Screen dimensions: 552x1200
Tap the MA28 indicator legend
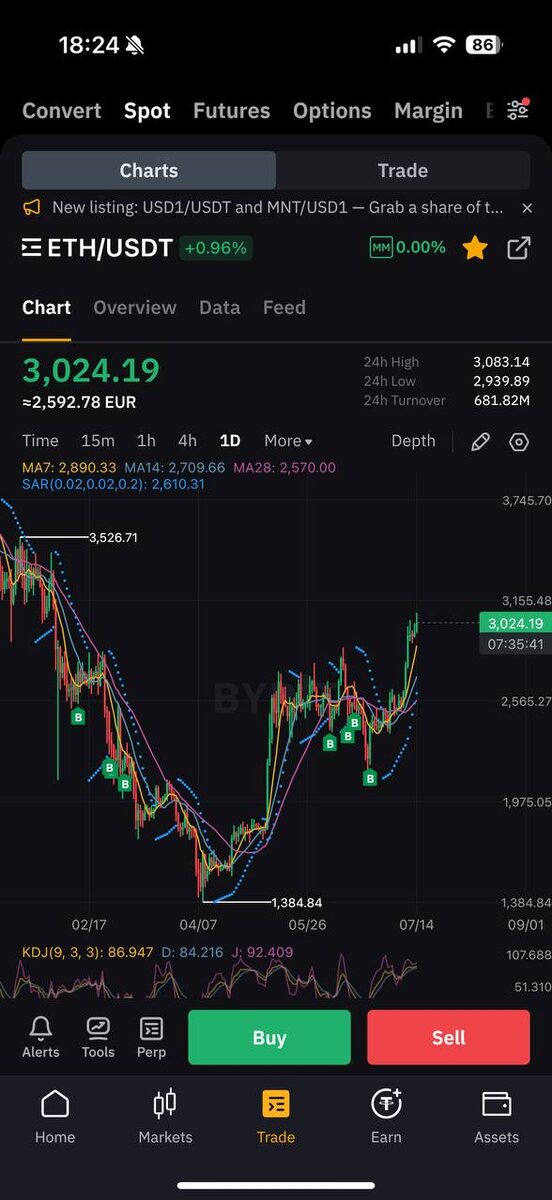coord(285,467)
